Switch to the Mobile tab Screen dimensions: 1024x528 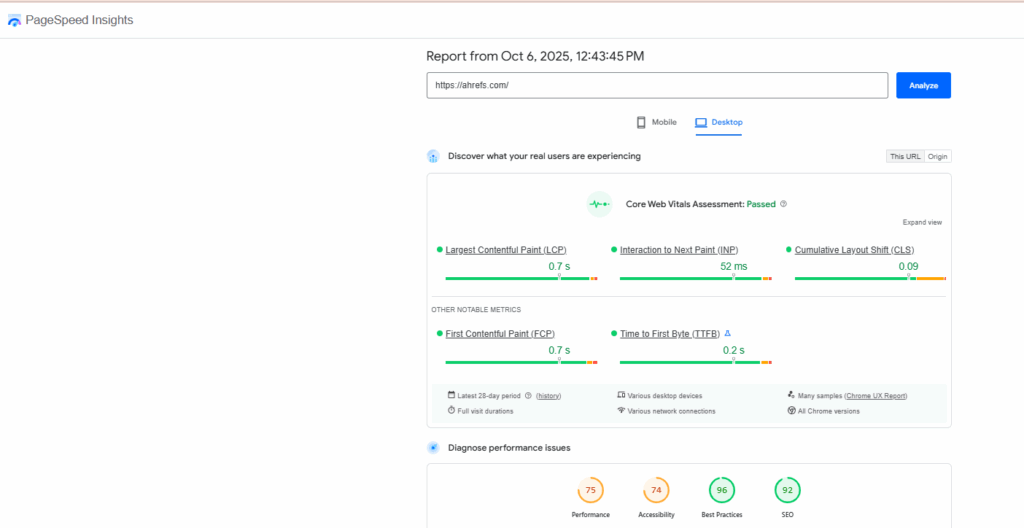point(657,122)
